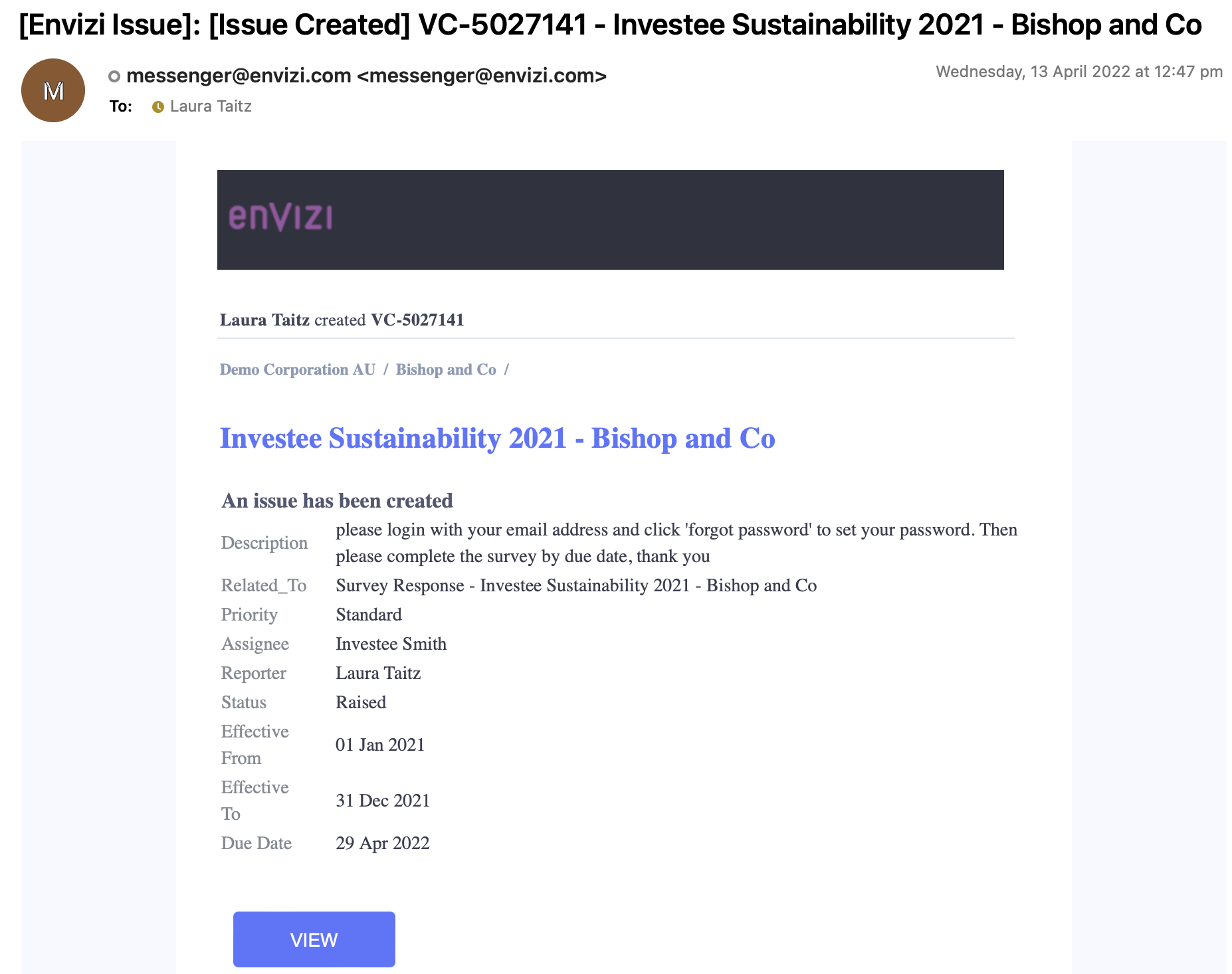Click the sender presence status circle
The height and width of the screenshot is (974, 1232).
tap(114, 76)
